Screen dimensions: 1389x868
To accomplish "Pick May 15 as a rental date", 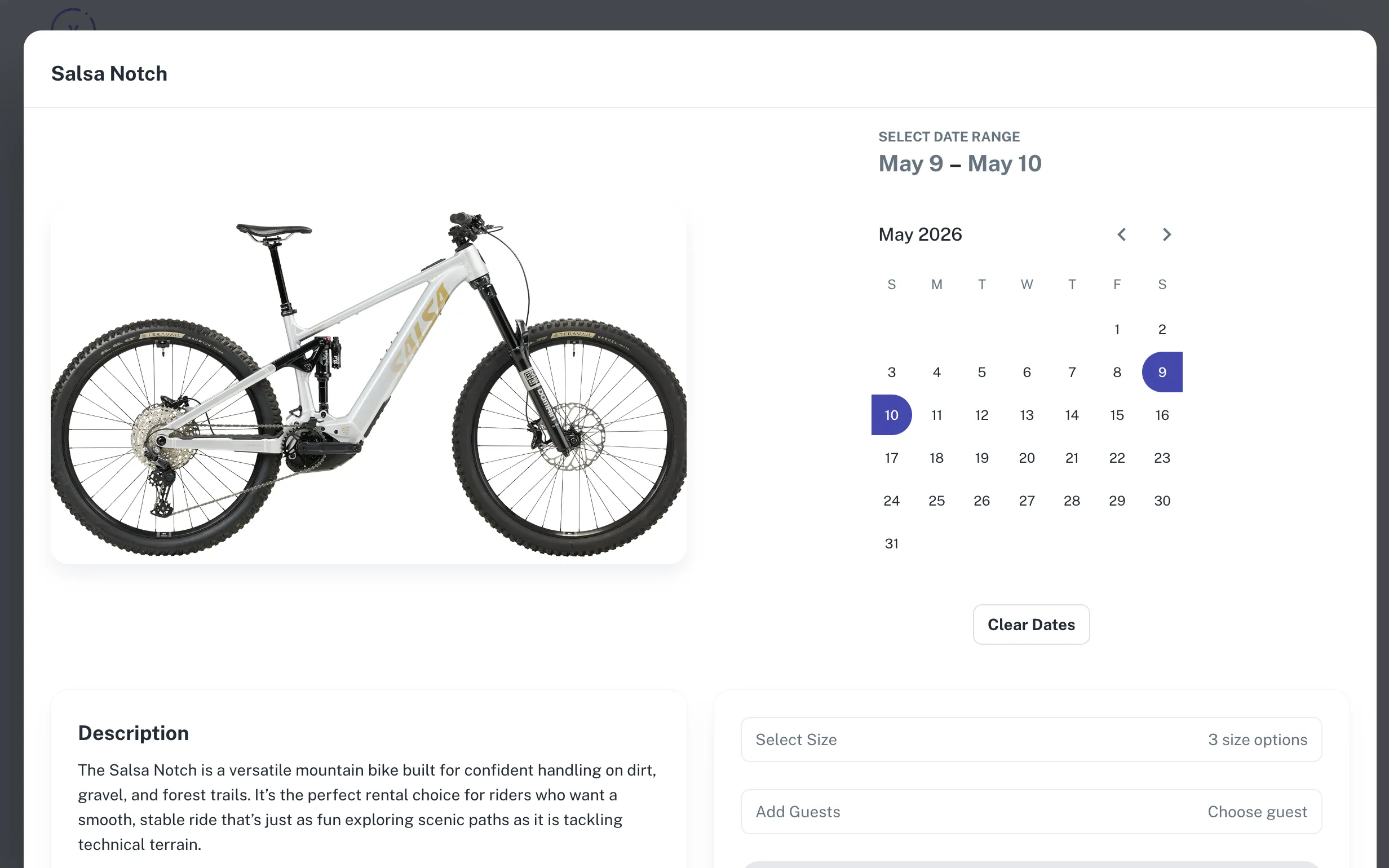I will (1117, 414).
